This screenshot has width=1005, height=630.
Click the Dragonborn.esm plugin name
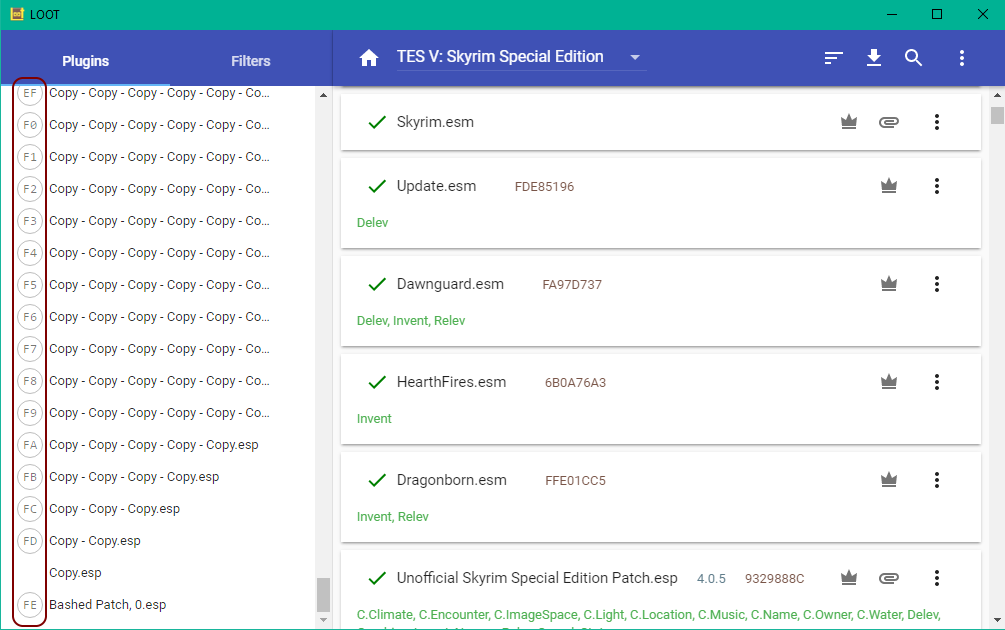tap(451, 480)
